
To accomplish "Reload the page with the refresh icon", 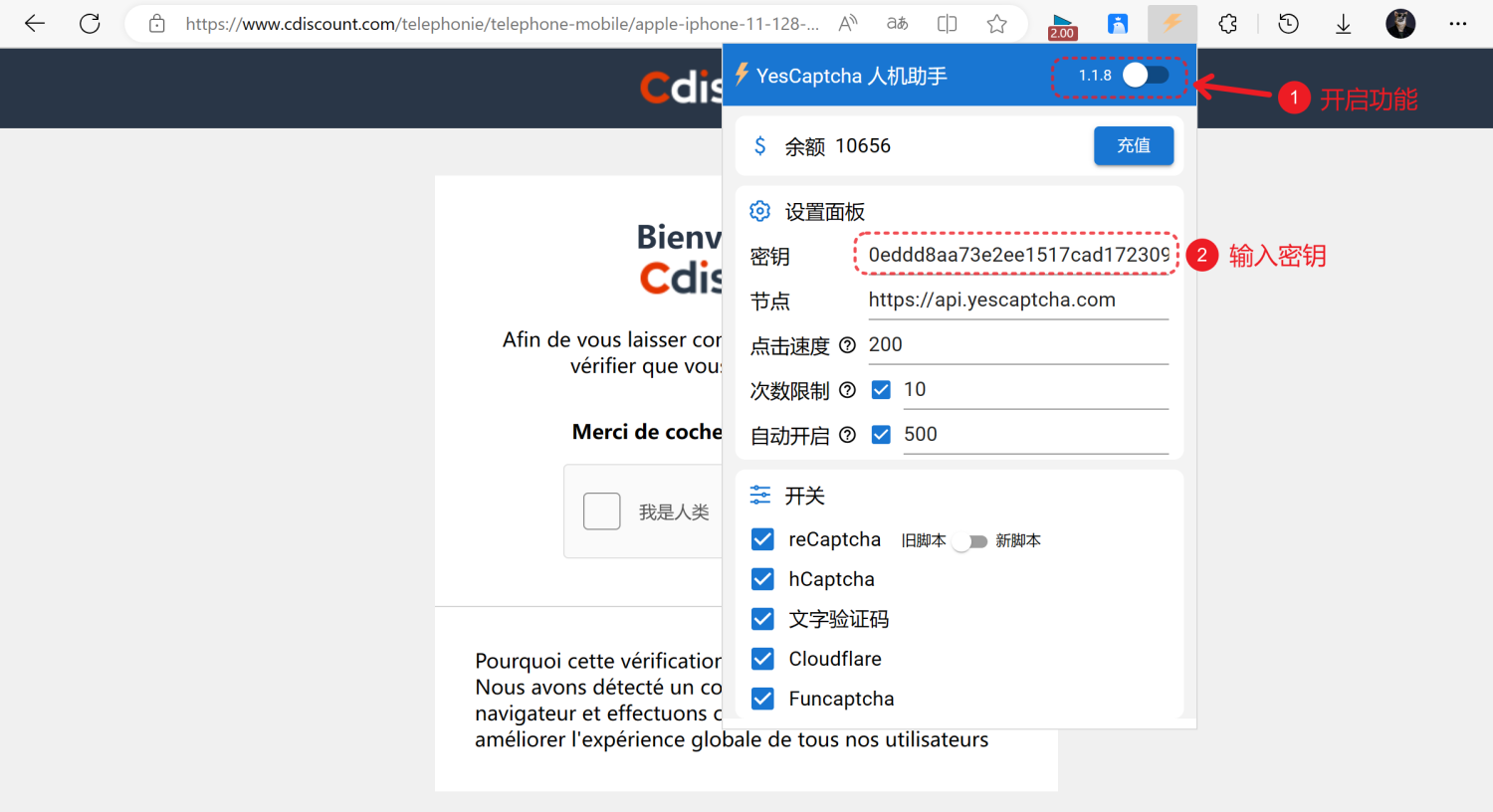I will tap(90, 24).
